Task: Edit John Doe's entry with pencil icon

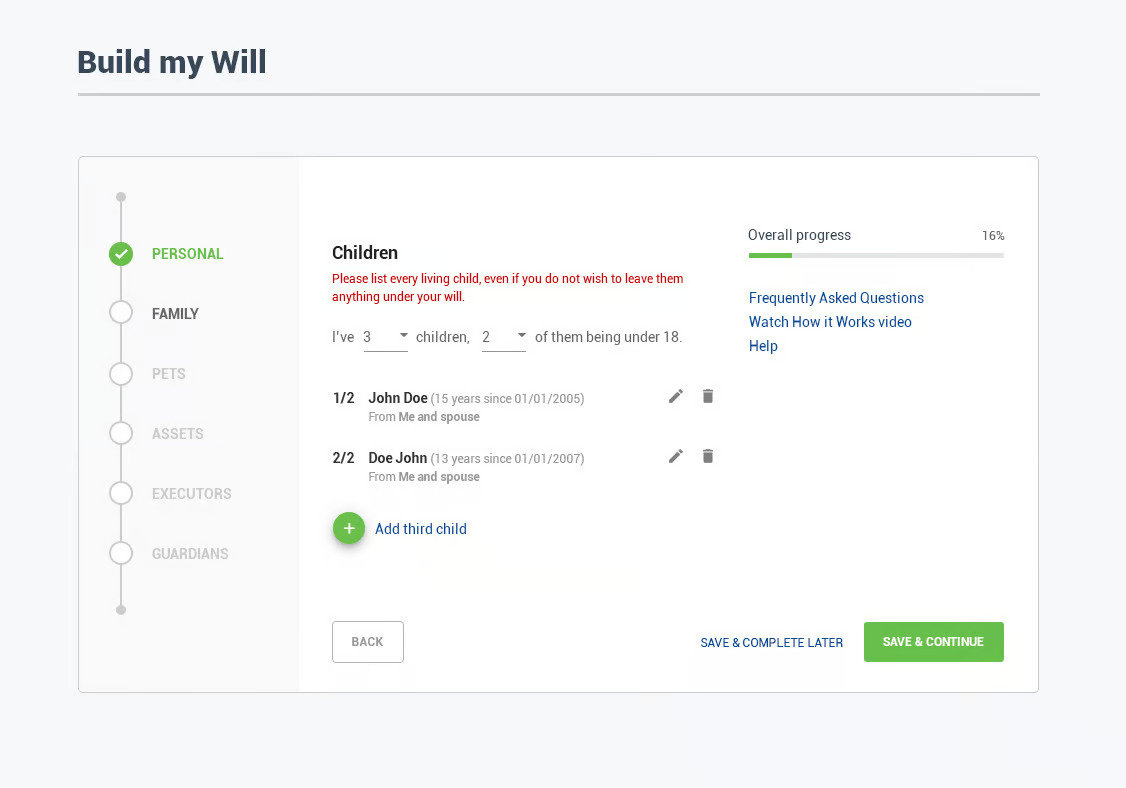Action: [676, 397]
